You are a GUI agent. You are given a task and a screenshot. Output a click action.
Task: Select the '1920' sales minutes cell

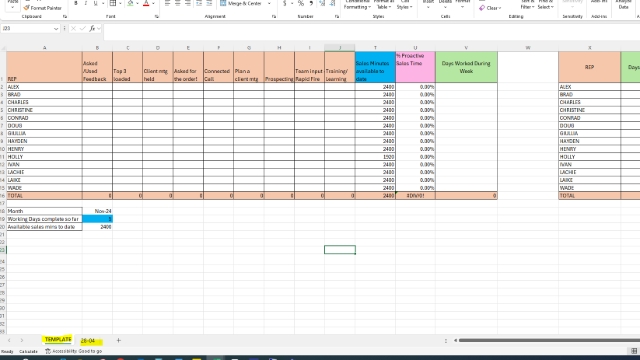[375, 157]
